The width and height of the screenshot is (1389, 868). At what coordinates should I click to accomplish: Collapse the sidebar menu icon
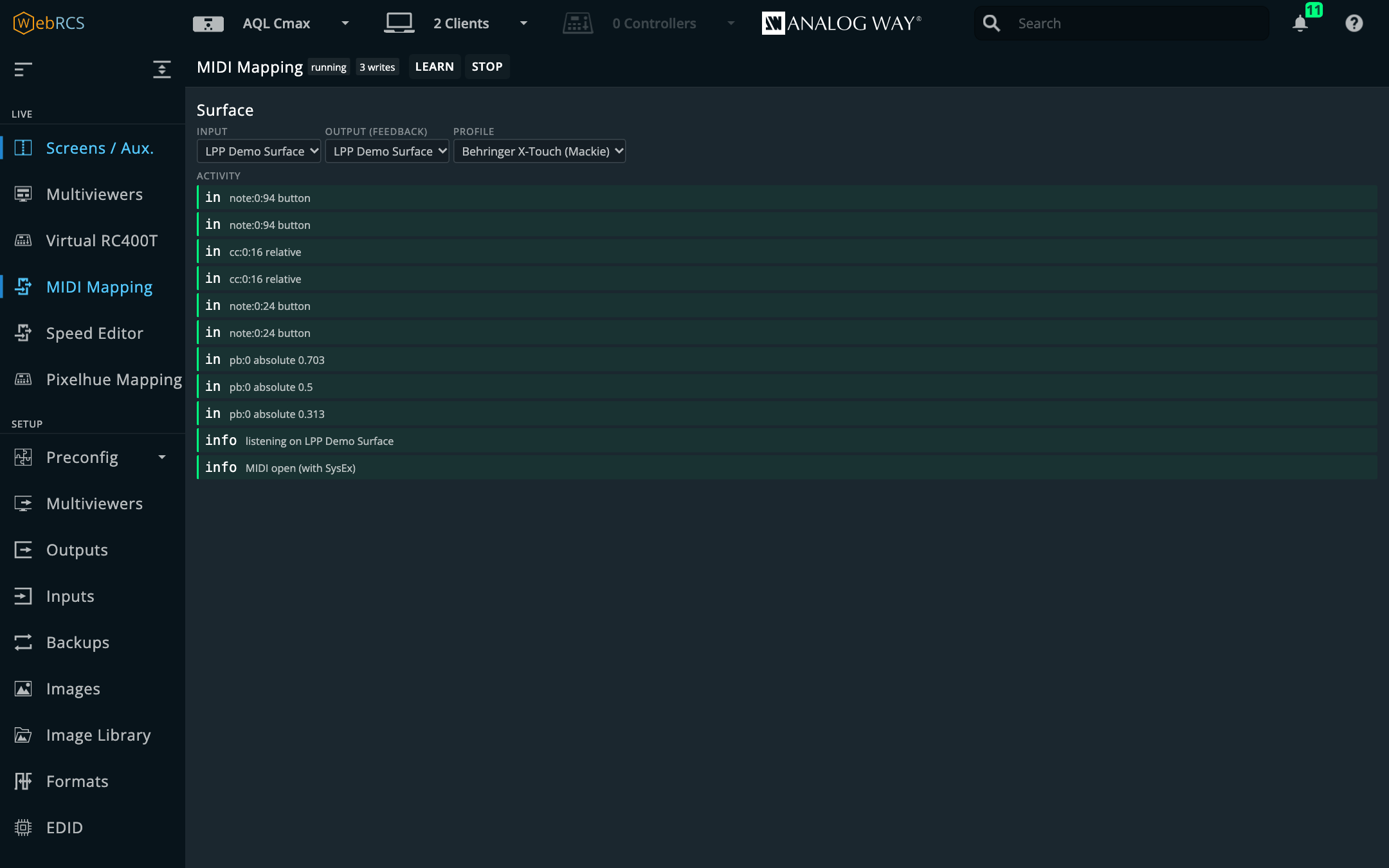coord(23,69)
